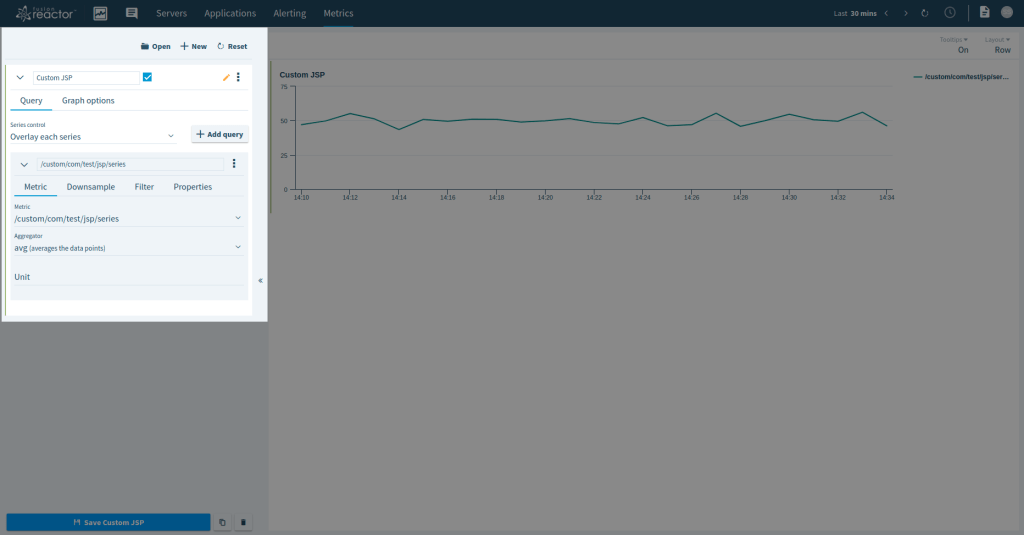Open the user account avatar
The height and width of the screenshot is (535, 1024).
click(x=1006, y=12)
